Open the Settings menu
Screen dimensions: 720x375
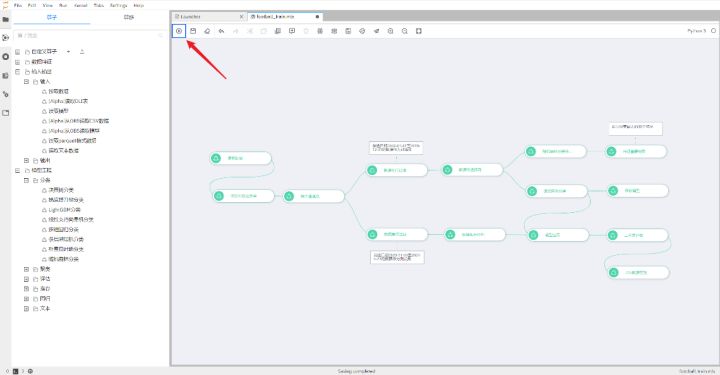point(118,5)
